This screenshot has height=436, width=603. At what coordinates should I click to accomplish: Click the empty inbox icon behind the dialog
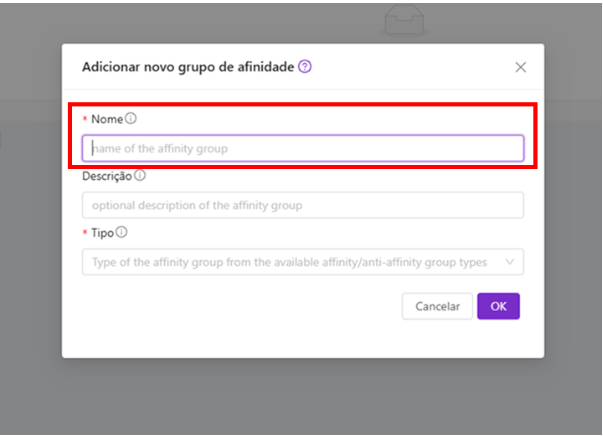point(404,20)
